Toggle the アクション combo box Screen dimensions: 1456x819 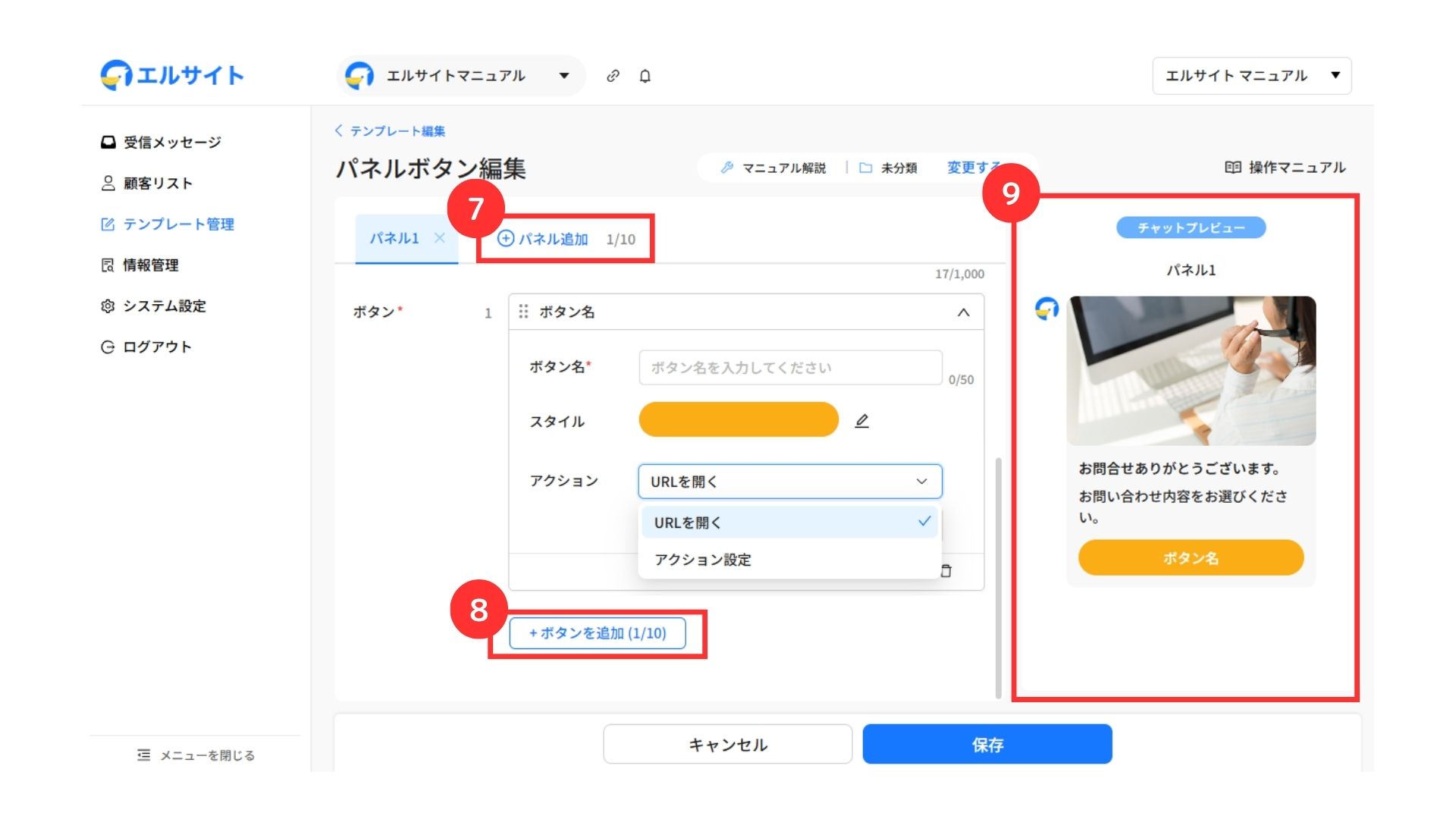click(x=789, y=482)
